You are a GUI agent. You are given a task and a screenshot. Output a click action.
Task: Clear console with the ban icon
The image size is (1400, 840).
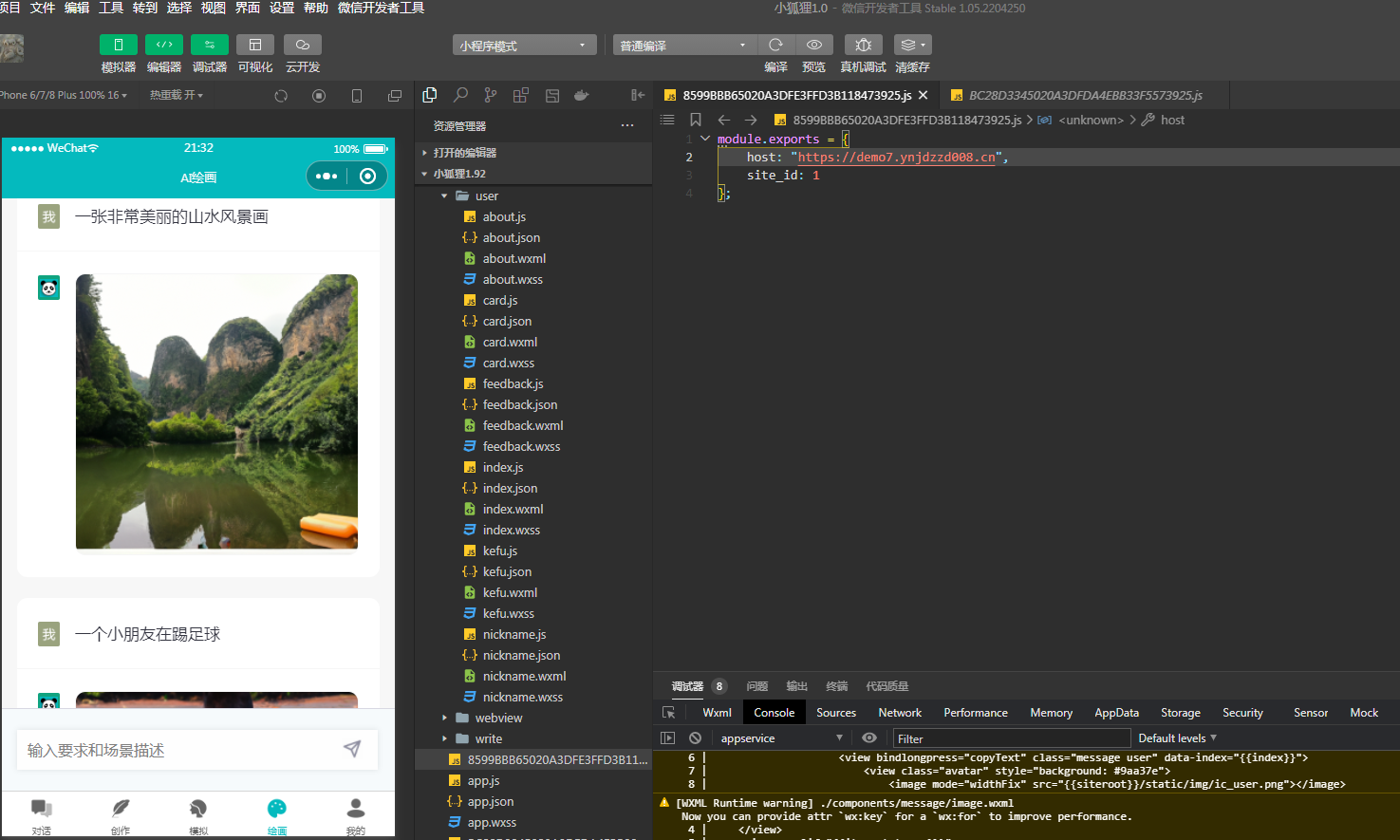695,738
